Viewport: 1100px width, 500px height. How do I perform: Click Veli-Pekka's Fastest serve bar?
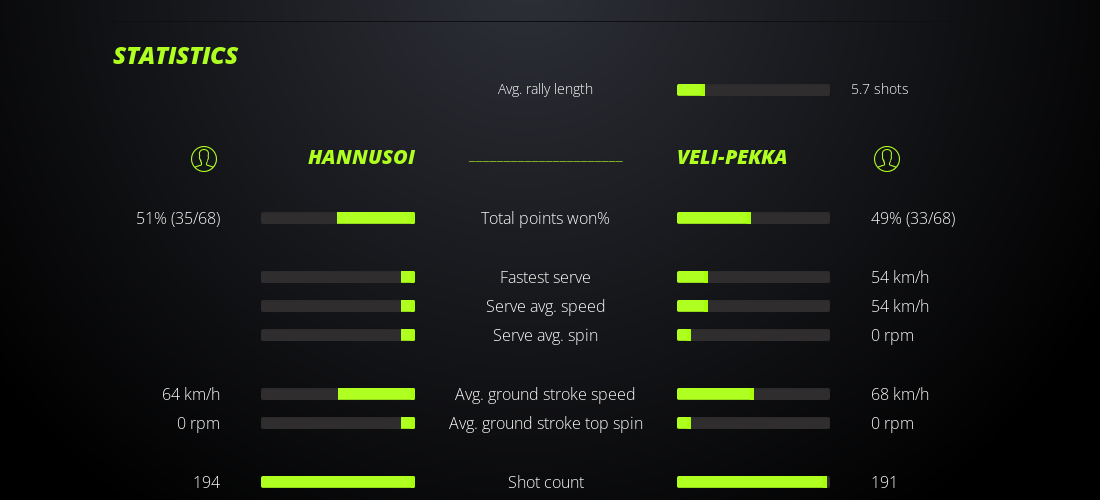[x=753, y=277]
